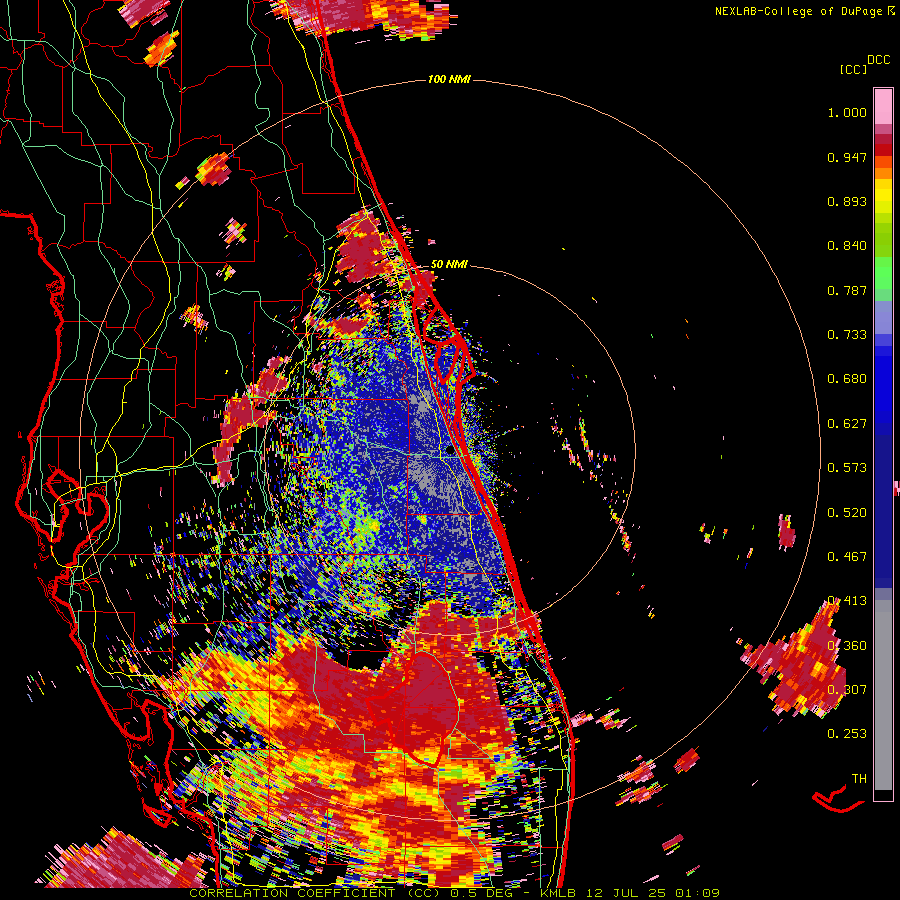Select the 50 NMI range ring label
900x900 pixels.
point(449,264)
